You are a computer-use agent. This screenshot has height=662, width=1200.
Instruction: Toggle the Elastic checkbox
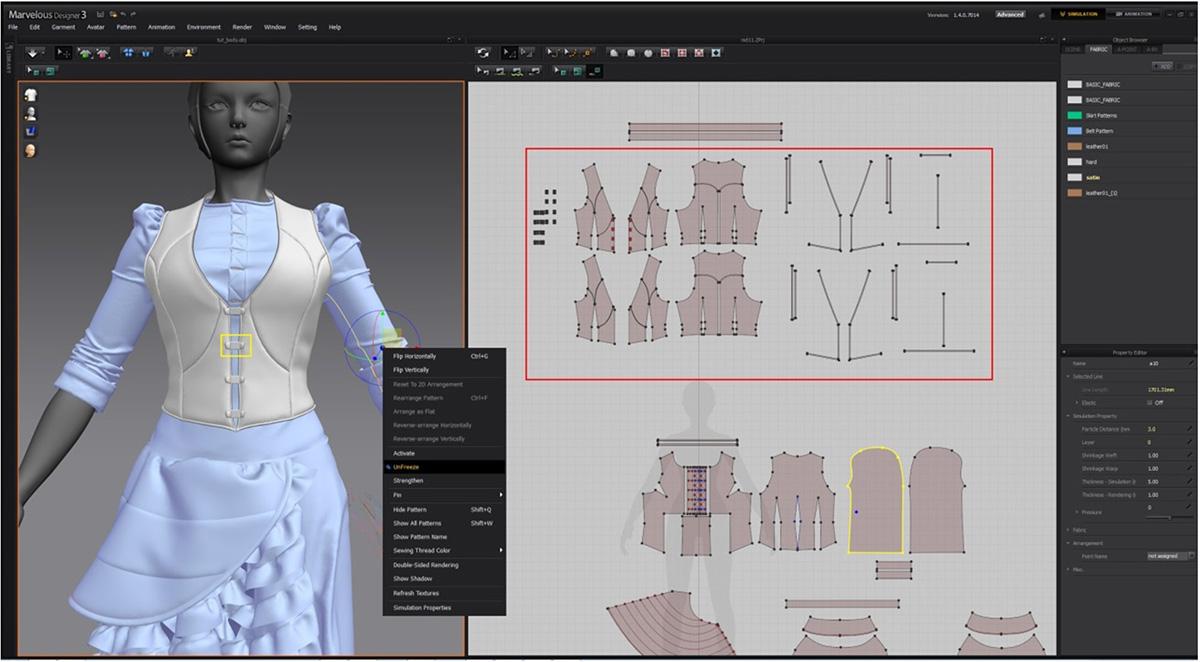pos(1149,402)
